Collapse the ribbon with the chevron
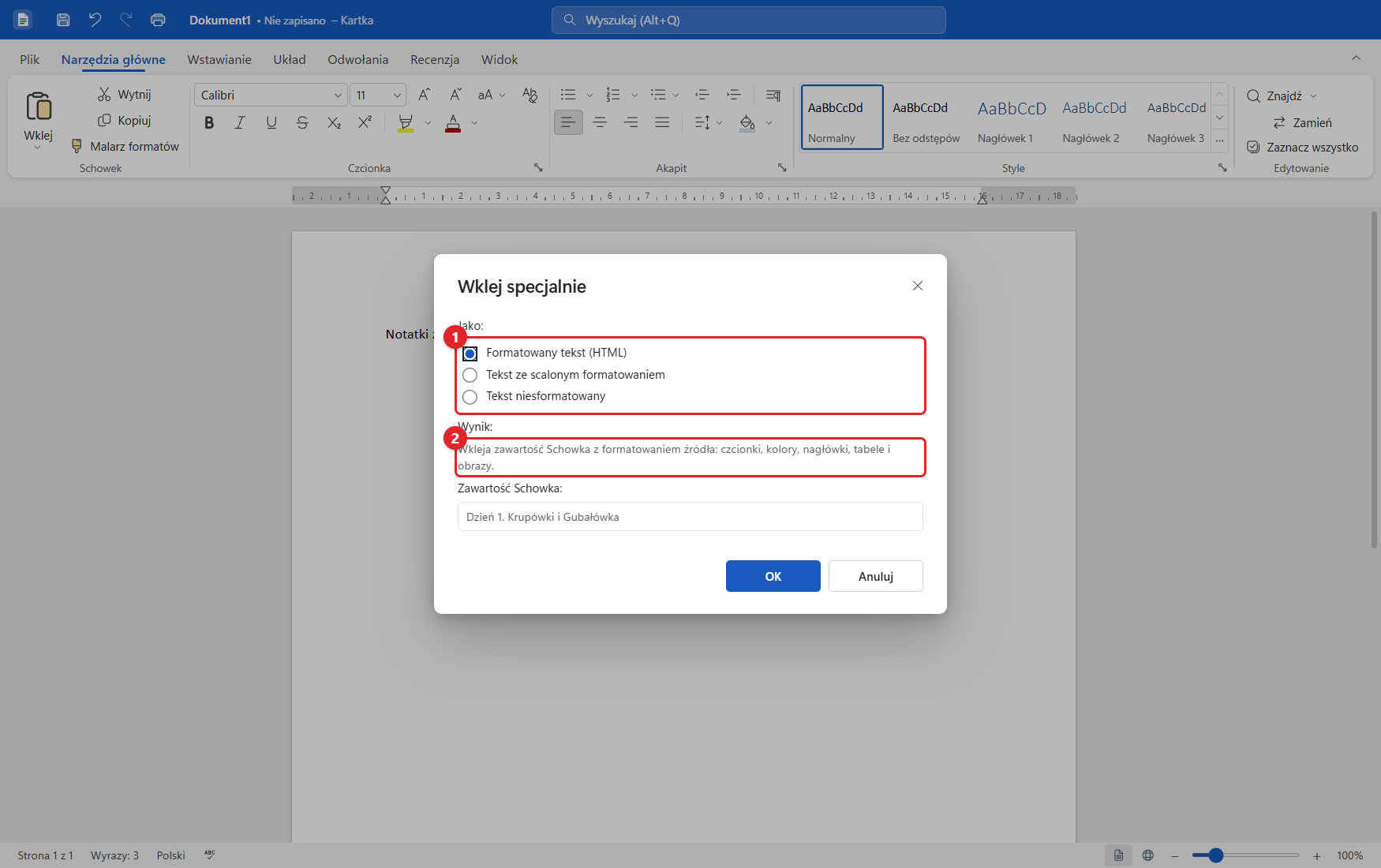Screen dimensions: 1381x868 1357,58
